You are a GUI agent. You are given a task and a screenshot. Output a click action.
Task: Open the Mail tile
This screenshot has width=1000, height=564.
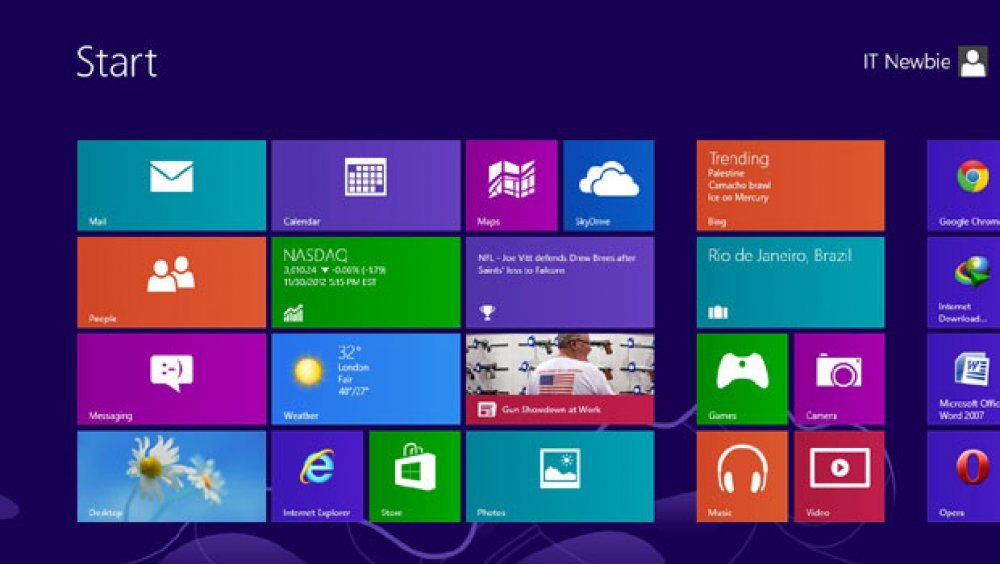pos(172,186)
